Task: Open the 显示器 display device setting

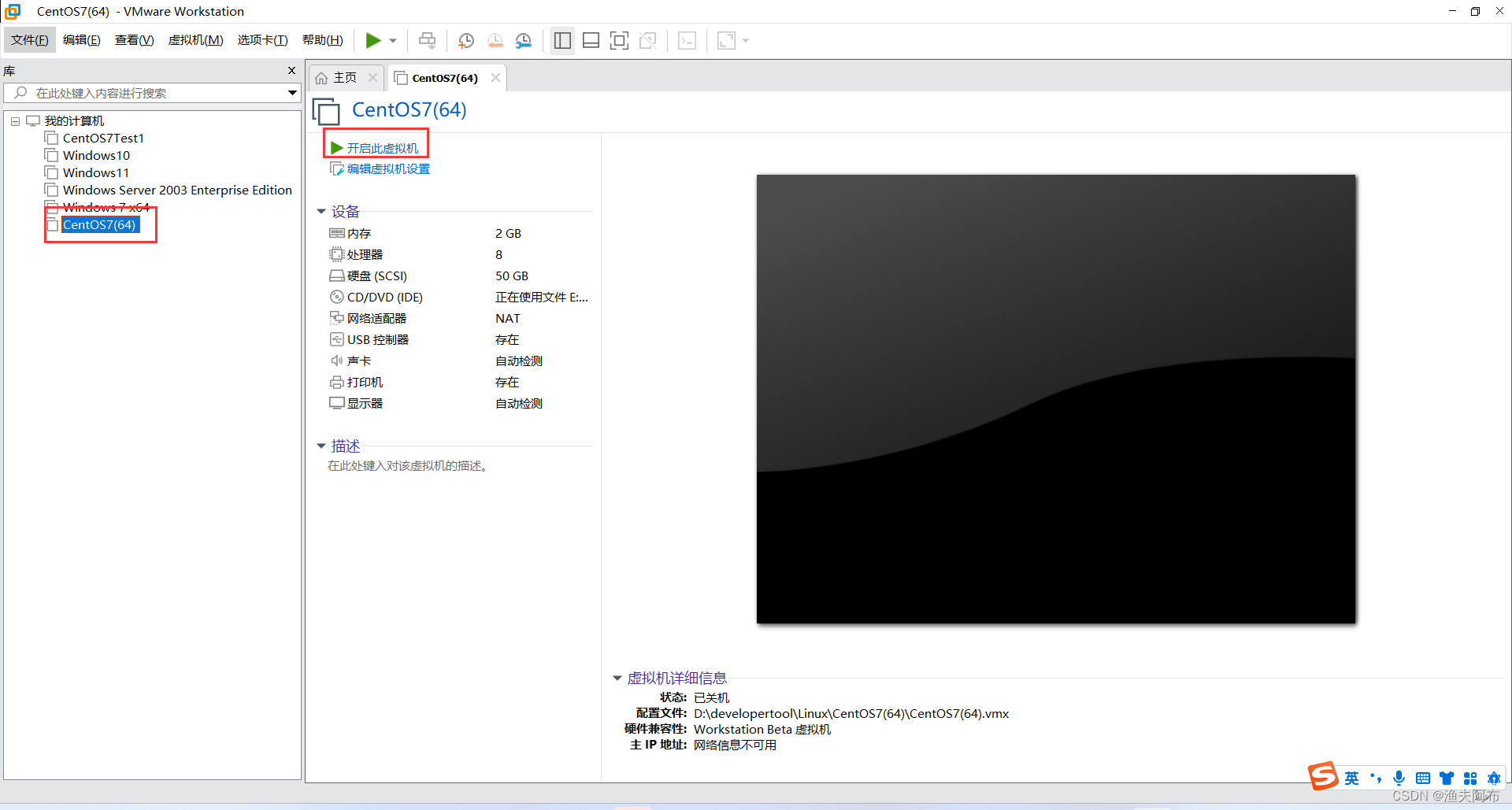Action: [365, 404]
